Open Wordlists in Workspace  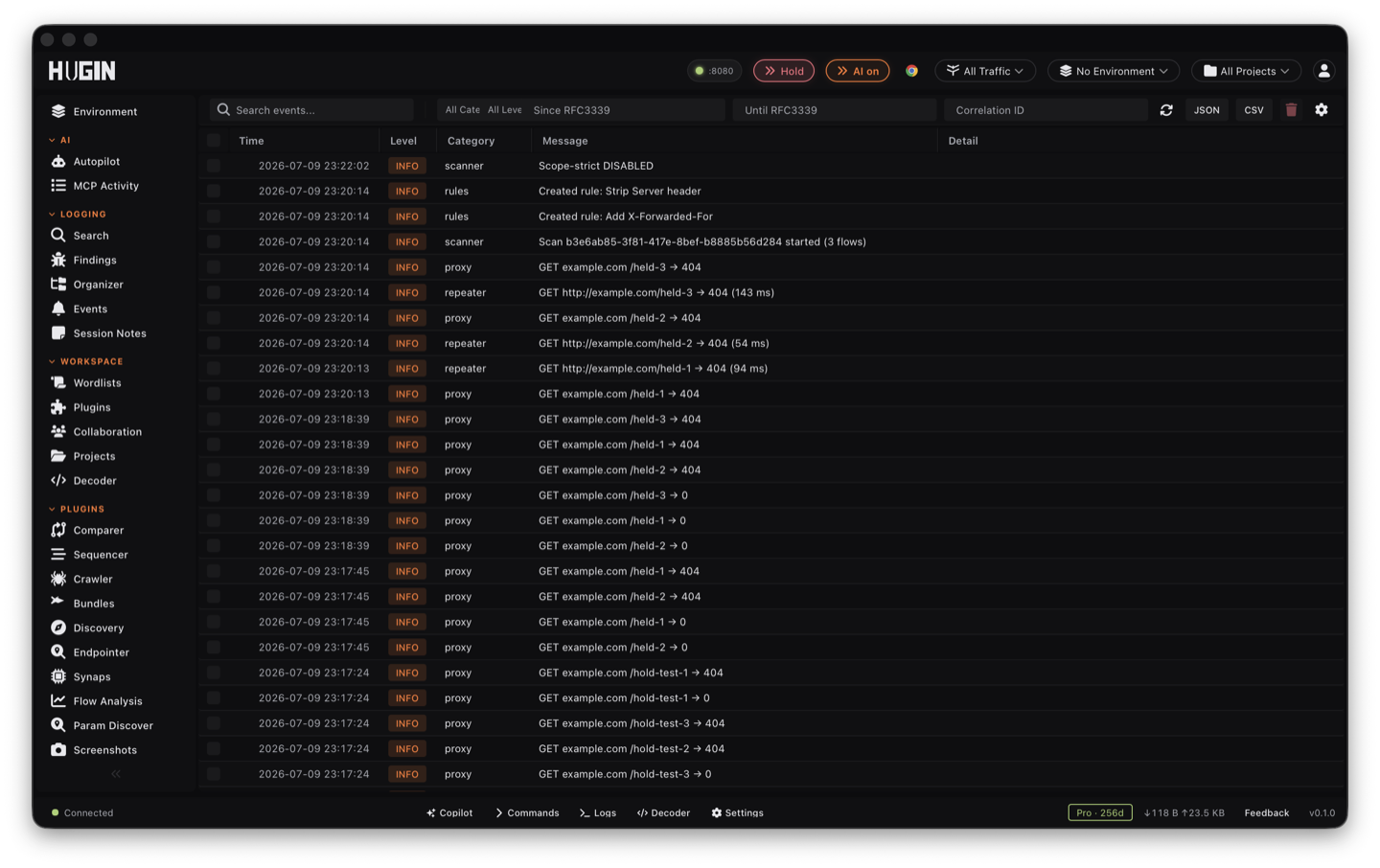click(x=97, y=383)
